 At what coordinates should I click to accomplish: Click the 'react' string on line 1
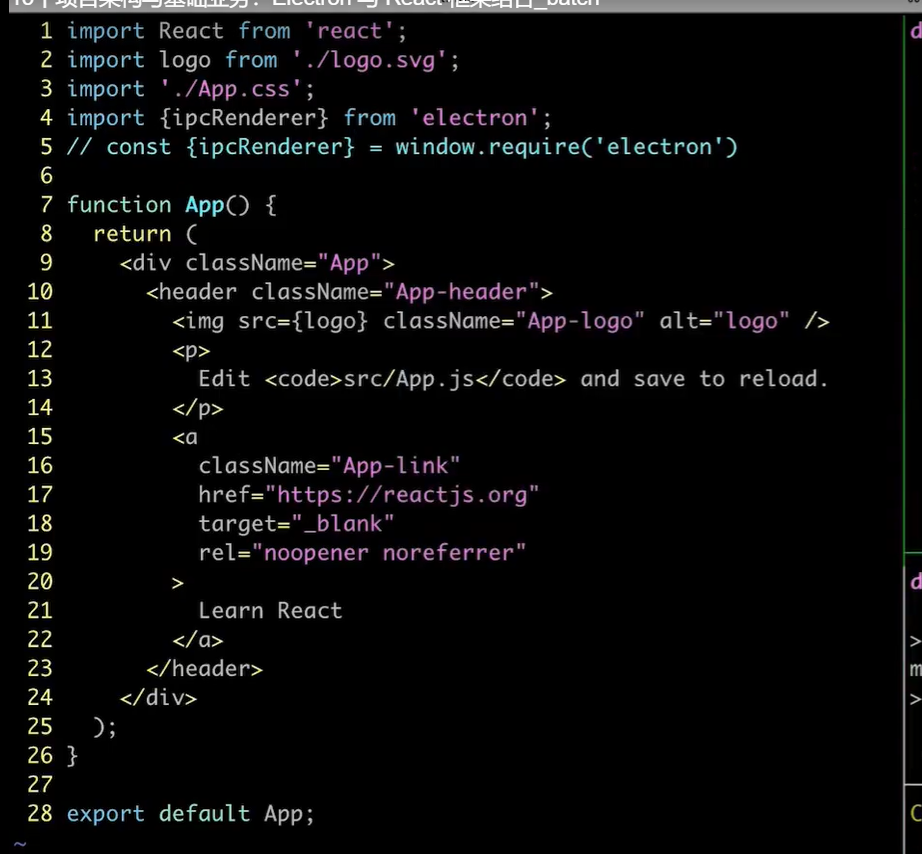pyautogui.click(x=356, y=31)
